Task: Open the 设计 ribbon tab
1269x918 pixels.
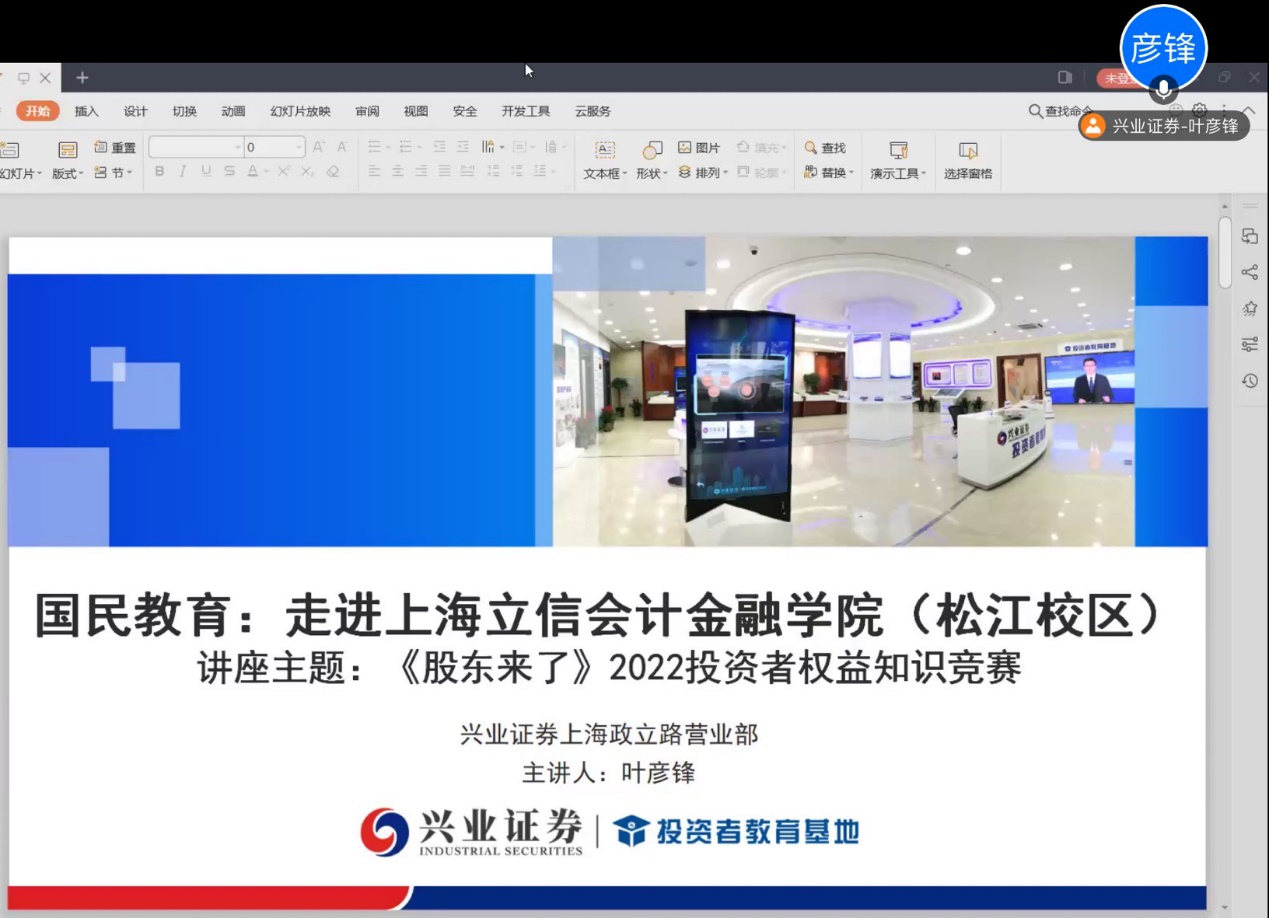Action: click(136, 111)
